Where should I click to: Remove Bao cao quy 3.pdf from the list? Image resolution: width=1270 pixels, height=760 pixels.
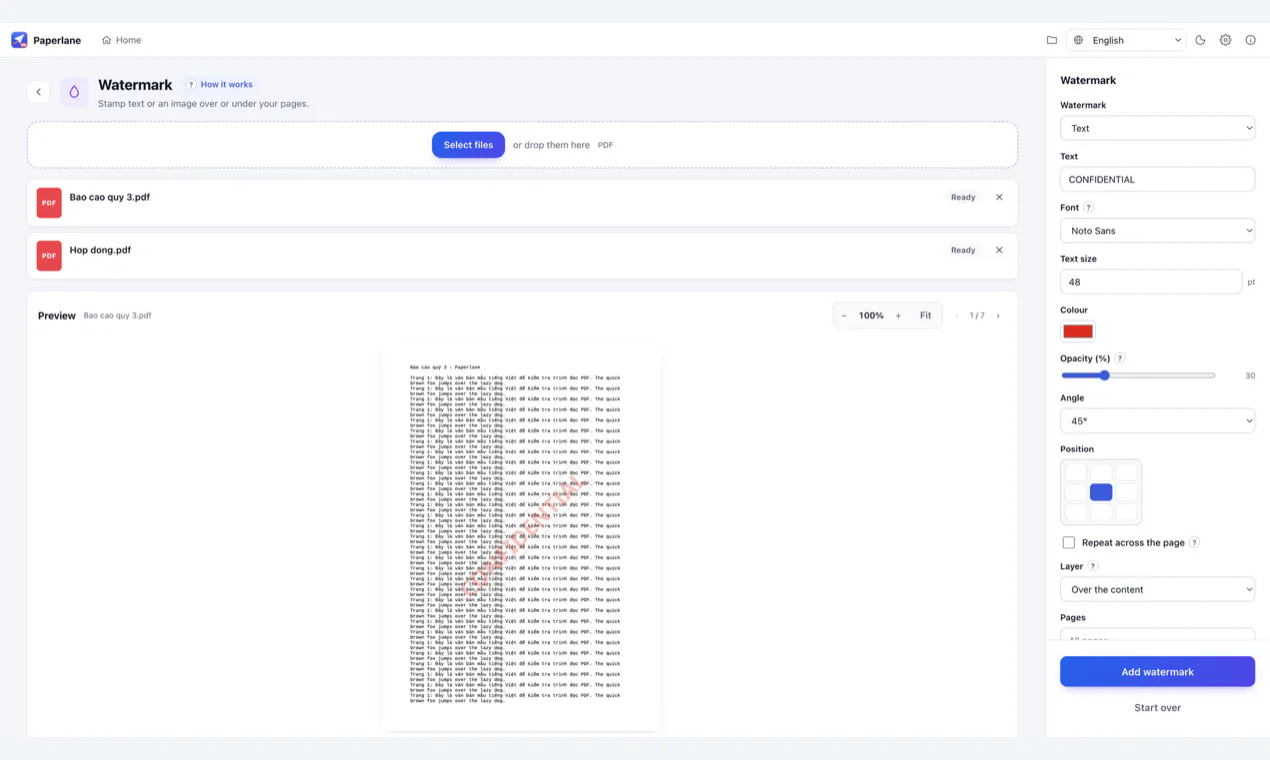click(x=999, y=197)
